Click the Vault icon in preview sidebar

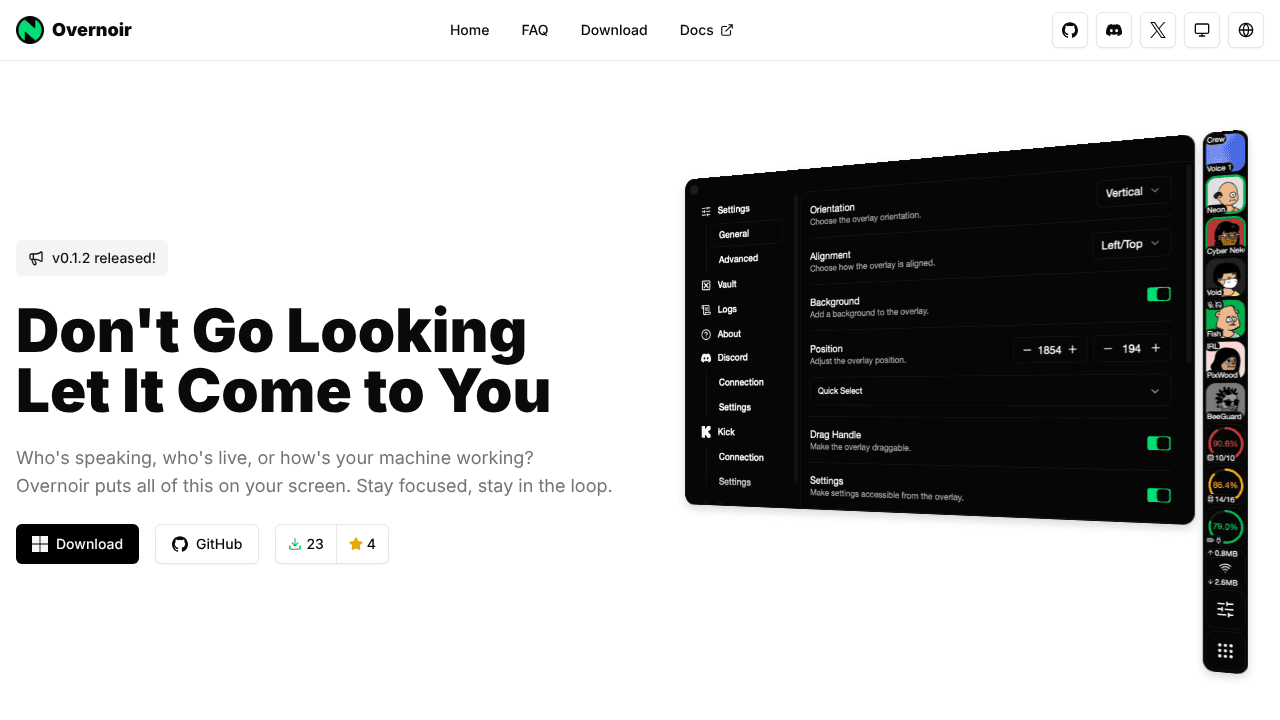point(706,285)
